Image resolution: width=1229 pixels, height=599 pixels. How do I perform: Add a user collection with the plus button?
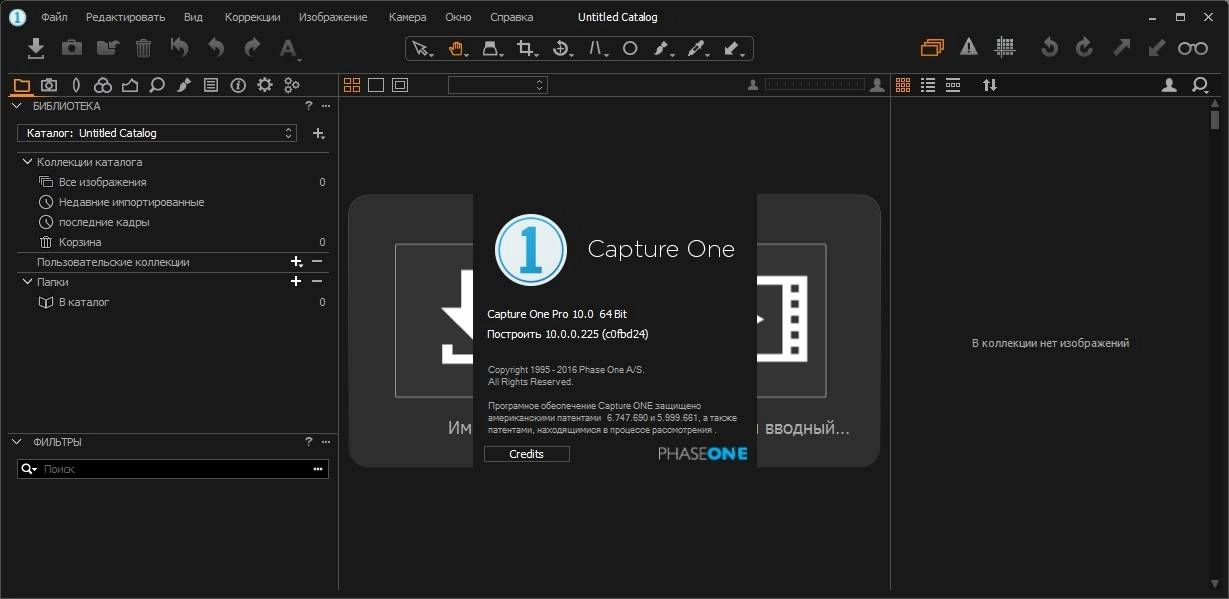coord(296,261)
